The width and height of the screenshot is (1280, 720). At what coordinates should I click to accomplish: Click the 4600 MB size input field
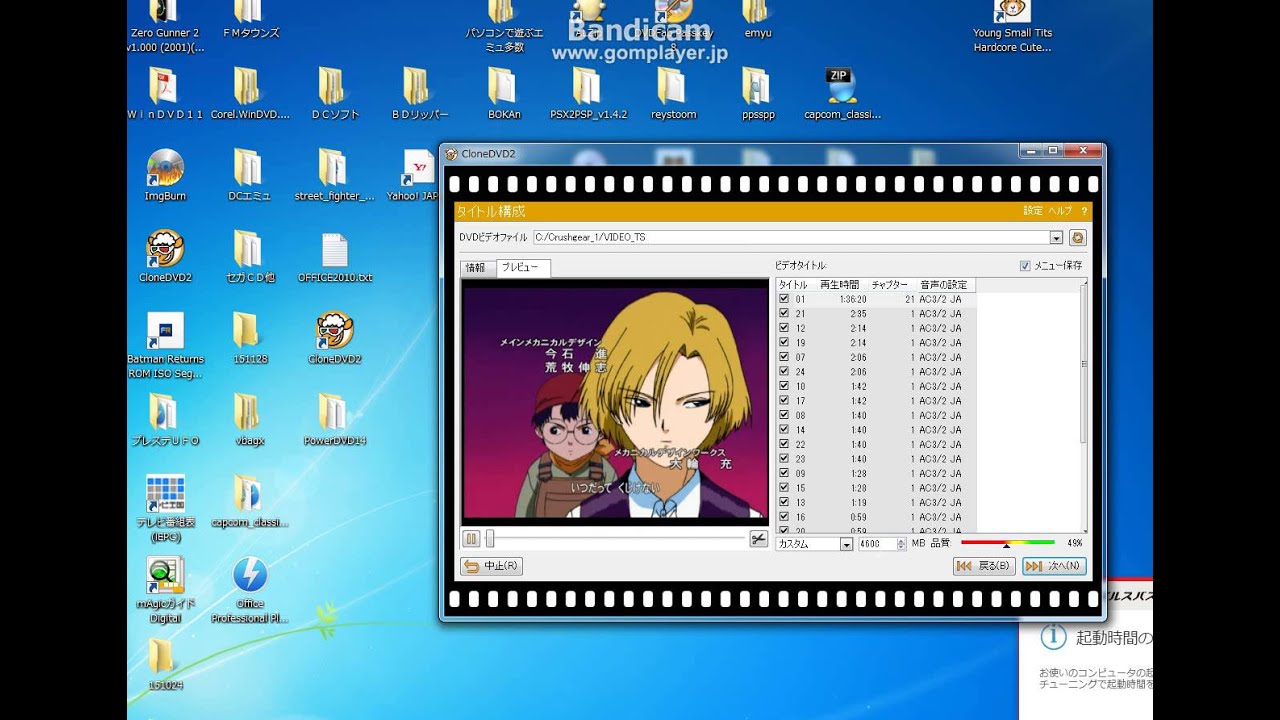tap(877, 544)
